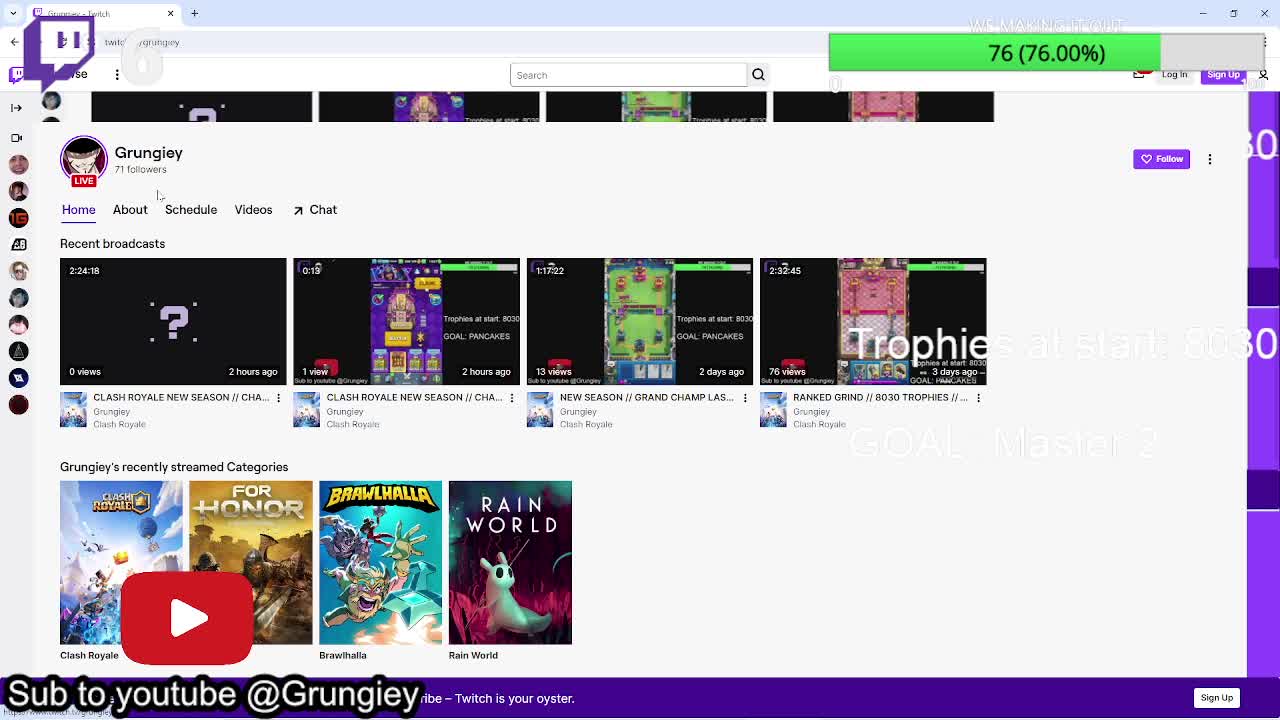Open the three-dot channel options beside Follow
Viewport: 1280px width, 720px height.
point(1209,159)
